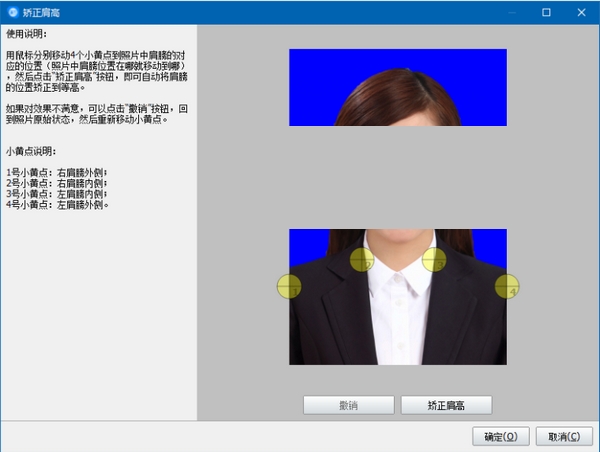Screen dimensions: 600x452
Task: Select yellow marker 2 at right inner shoulder
Action: point(361,260)
